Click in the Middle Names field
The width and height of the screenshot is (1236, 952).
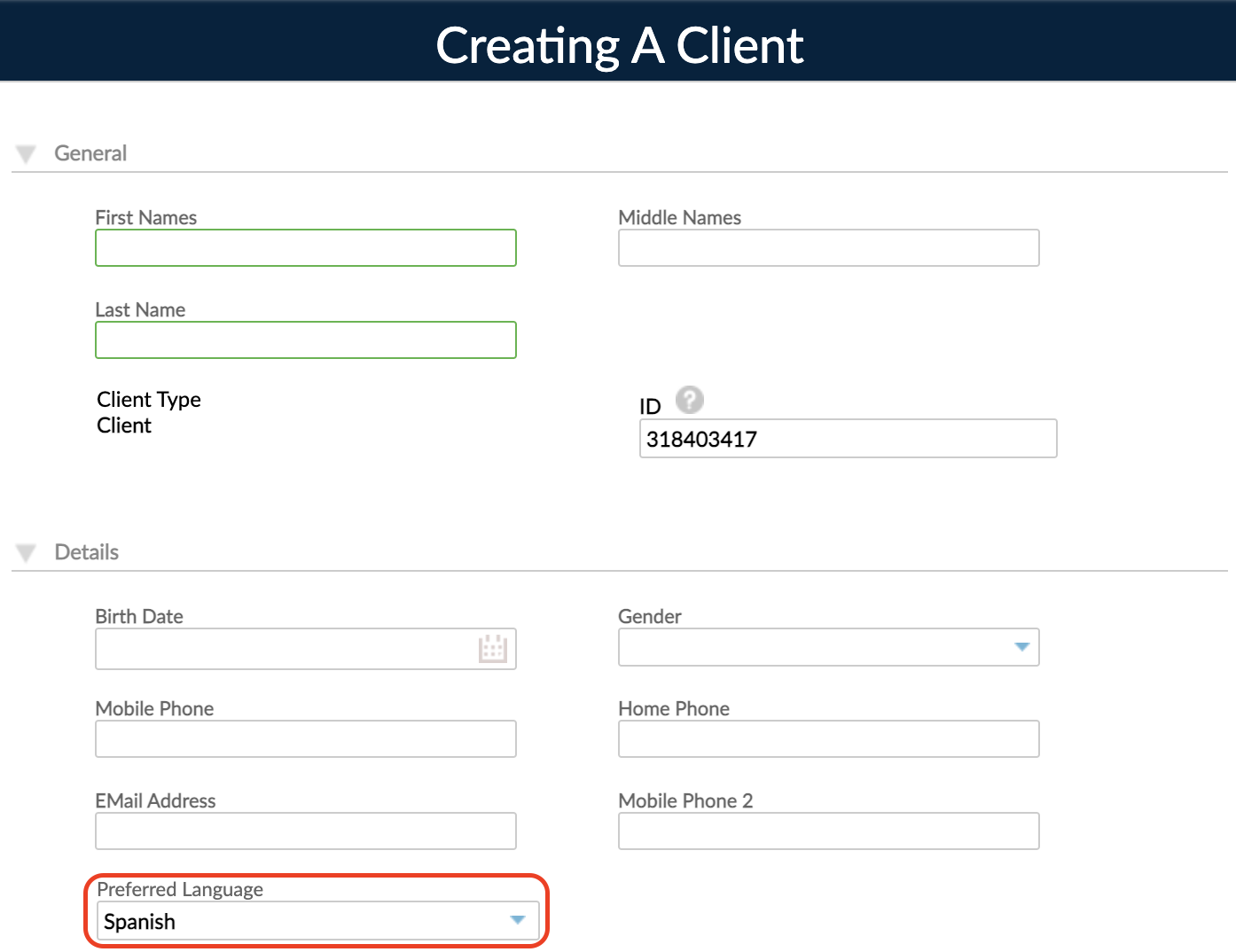pyautogui.click(x=828, y=248)
